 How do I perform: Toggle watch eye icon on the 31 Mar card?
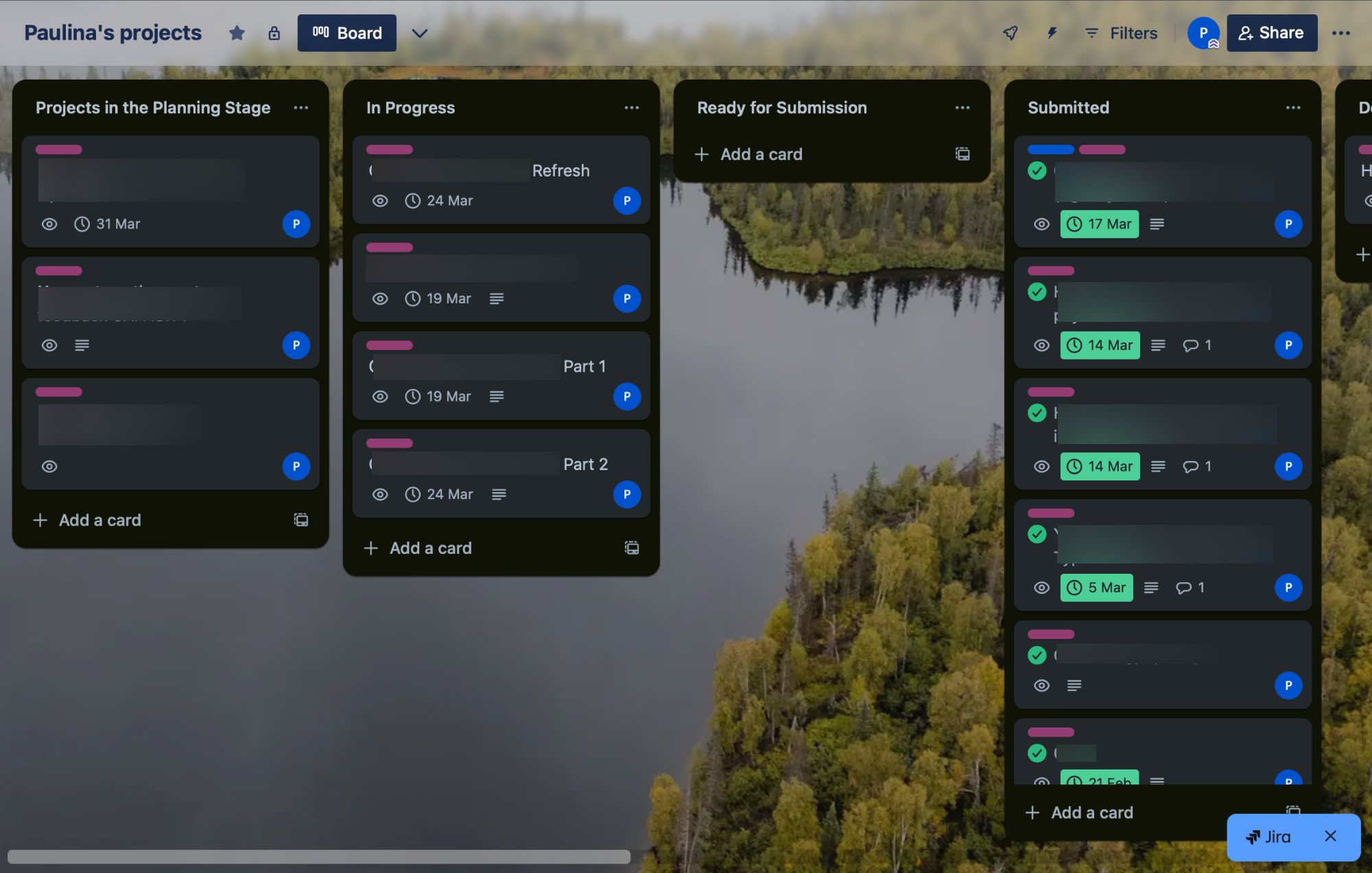49,224
